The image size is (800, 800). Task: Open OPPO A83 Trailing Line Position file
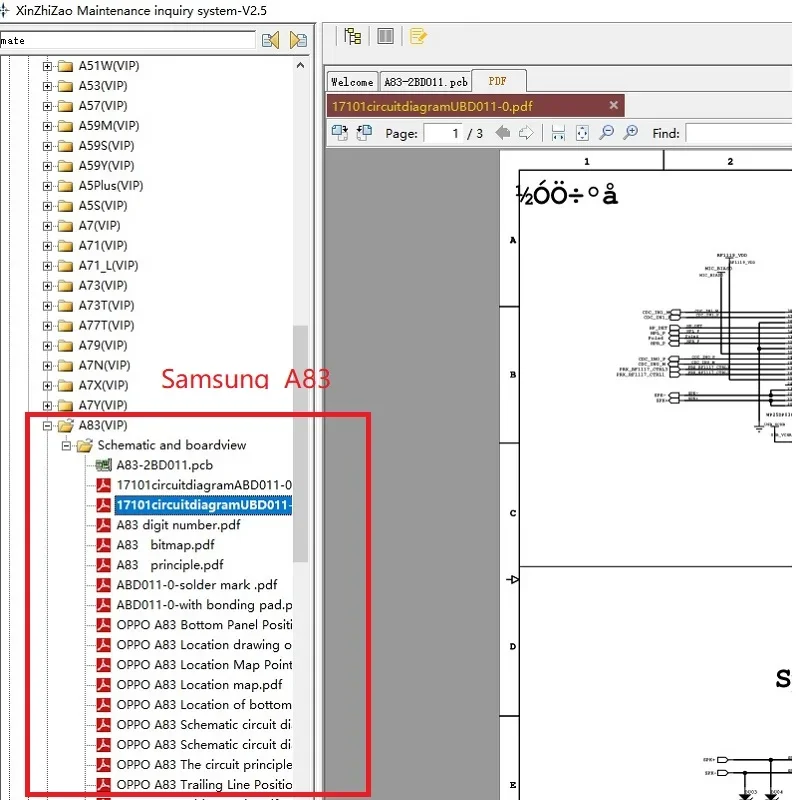(x=204, y=784)
